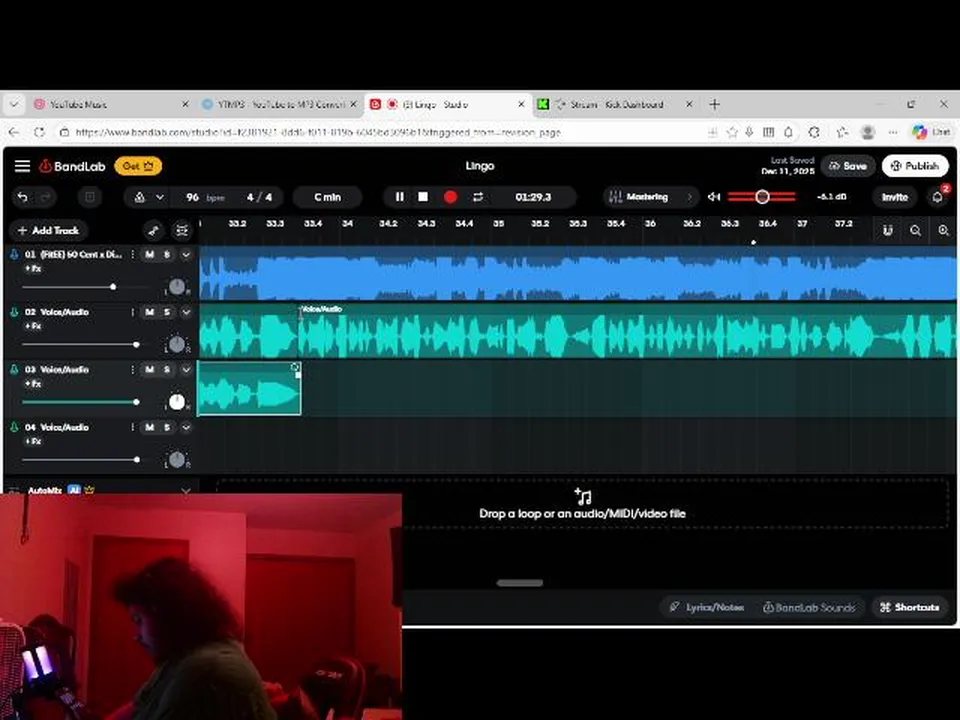The width and height of the screenshot is (960, 720).
Task: Add Fx to track 02
Action: click(33, 326)
